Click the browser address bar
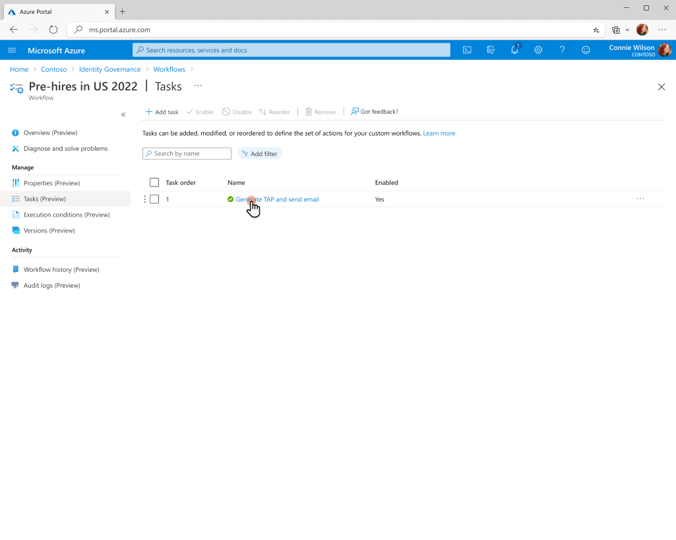This screenshot has width=676, height=540. (336, 30)
